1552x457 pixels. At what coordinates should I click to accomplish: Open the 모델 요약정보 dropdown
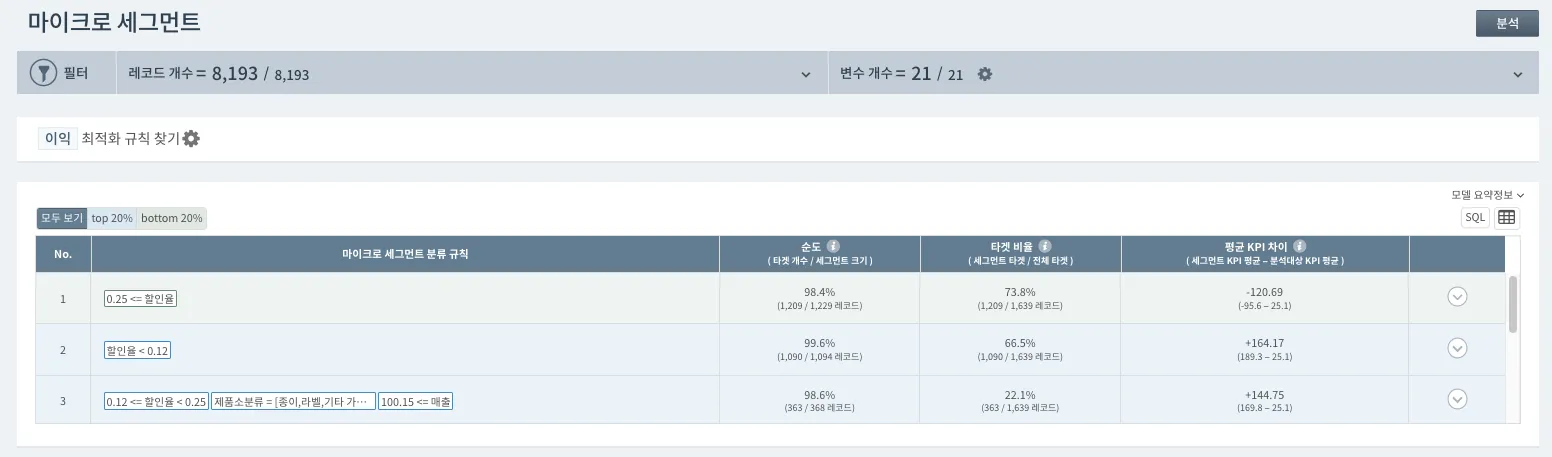pos(1487,195)
